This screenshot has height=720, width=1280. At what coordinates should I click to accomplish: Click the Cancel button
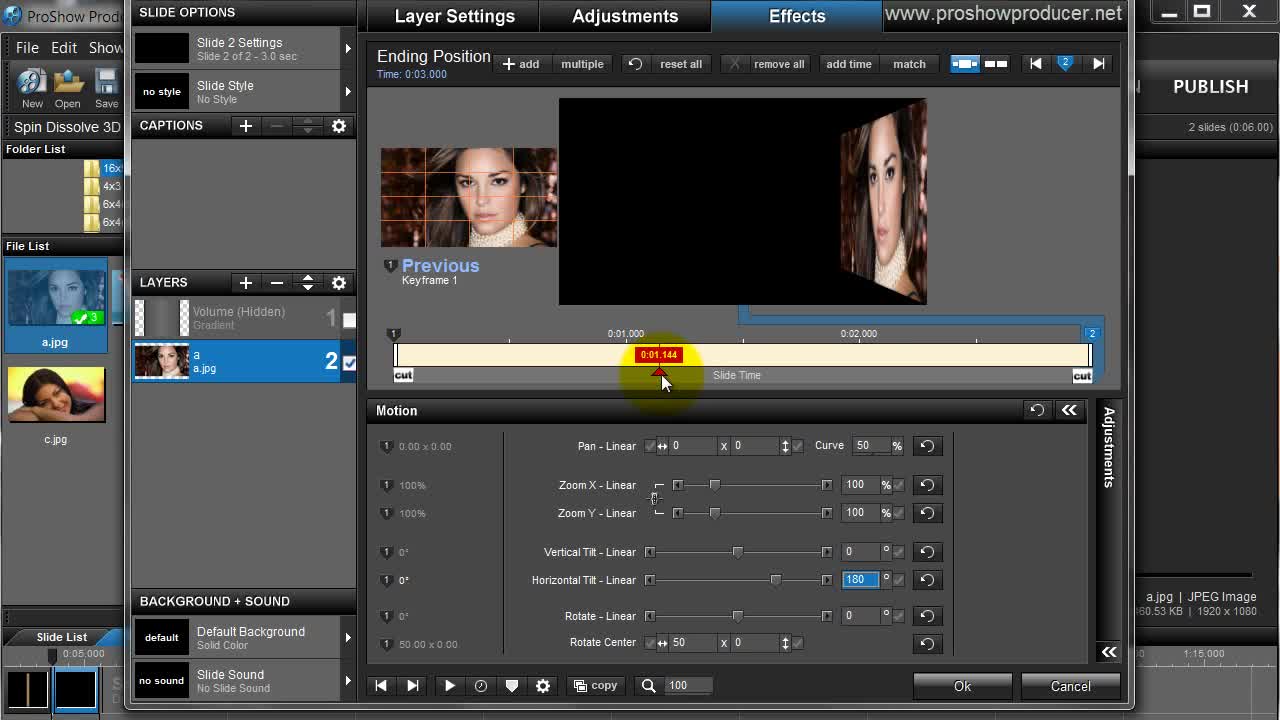click(1070, 686)
